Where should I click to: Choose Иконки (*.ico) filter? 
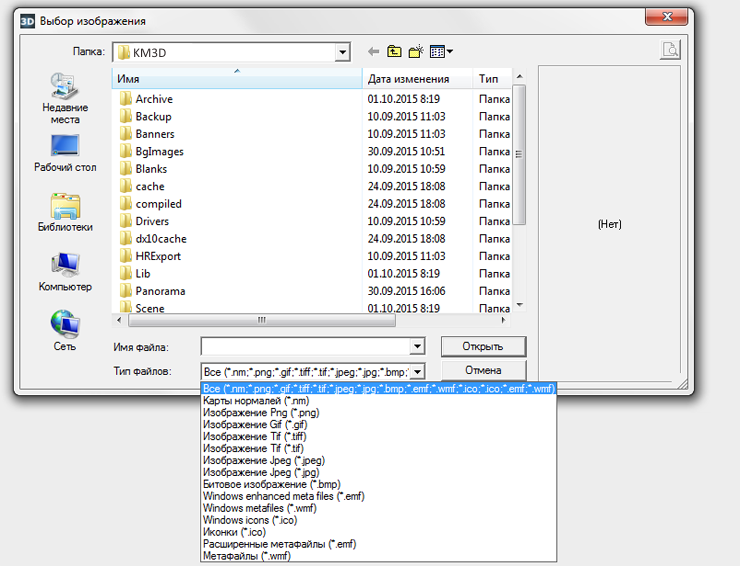[378, 532]
